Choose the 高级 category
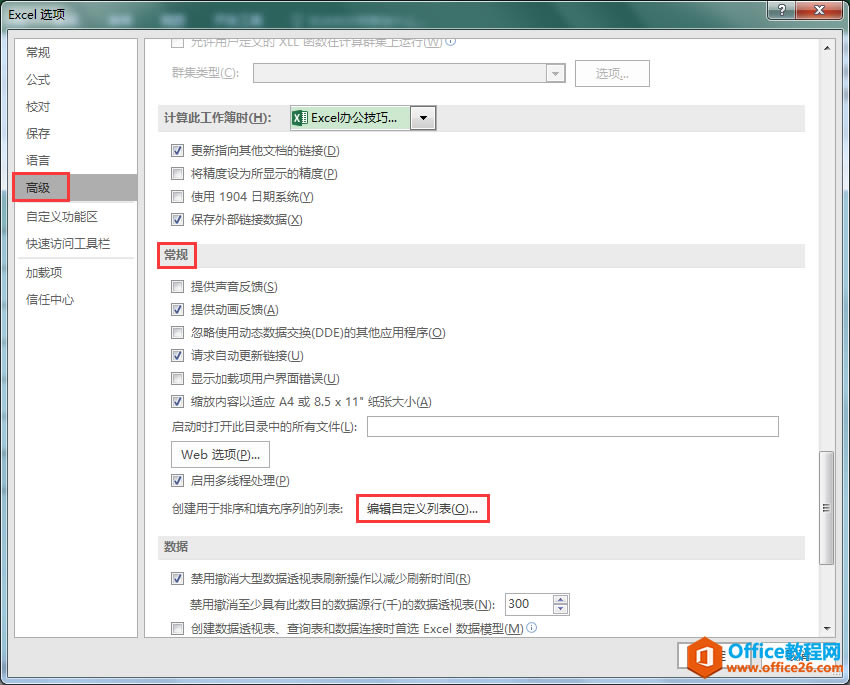The image size is (850, 685). point(76,188)
